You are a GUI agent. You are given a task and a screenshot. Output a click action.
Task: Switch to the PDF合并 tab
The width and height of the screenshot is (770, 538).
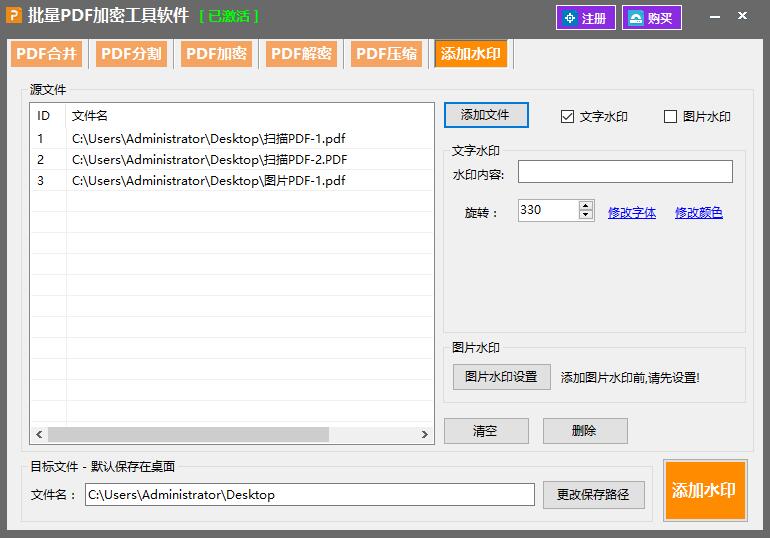(x=46, y=54)
